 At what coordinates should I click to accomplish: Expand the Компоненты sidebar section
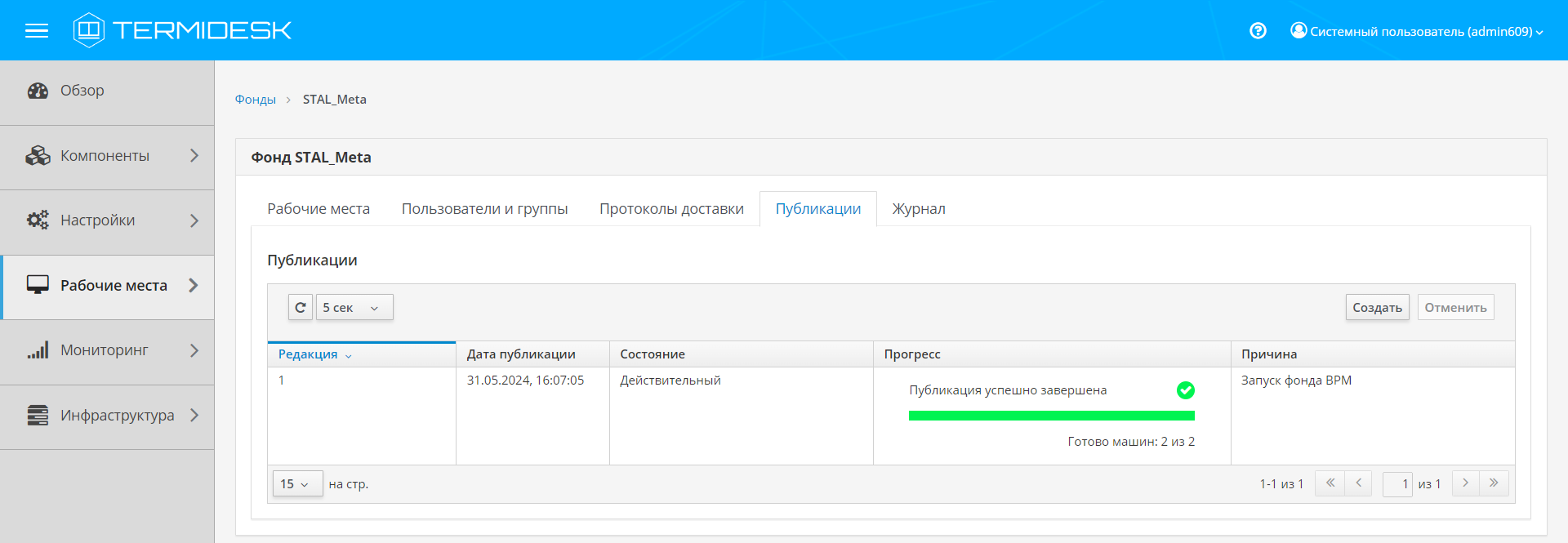[x=107, y=156]
